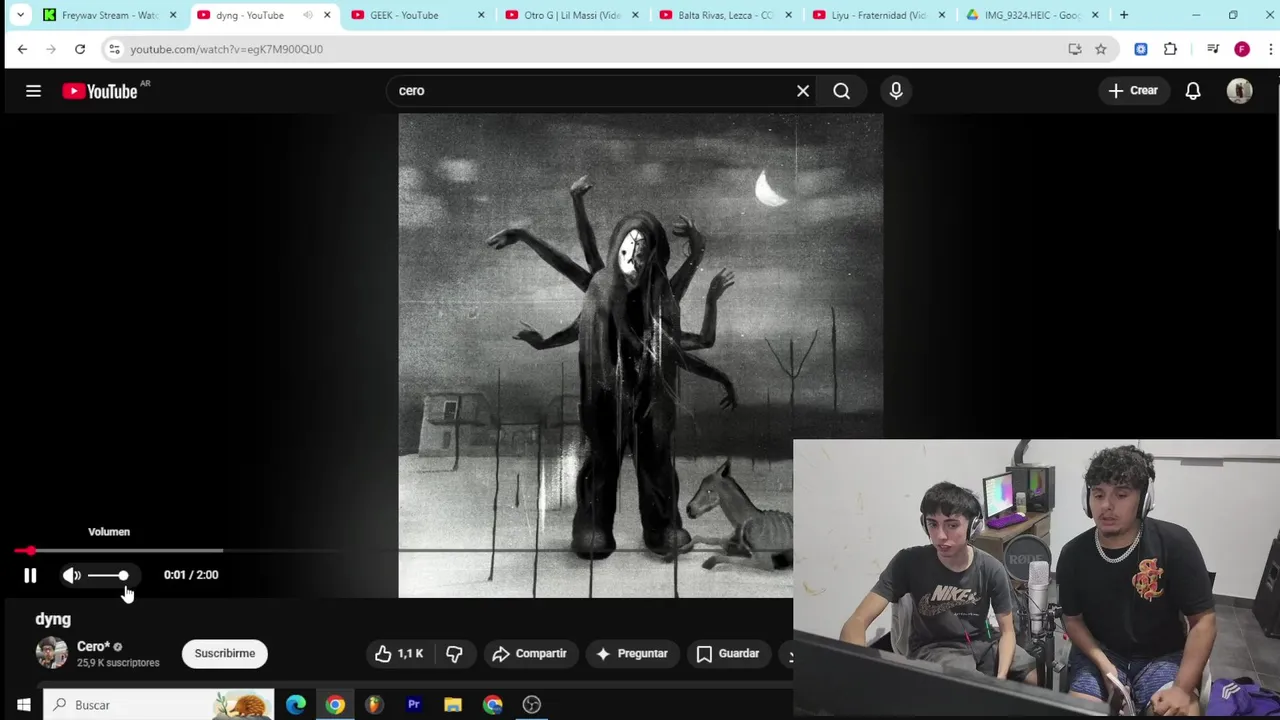Image resolution: width=1280 pixels, height=720 pixels.
Task: Bookmark this page with the star
Action: pos(1101,49)
